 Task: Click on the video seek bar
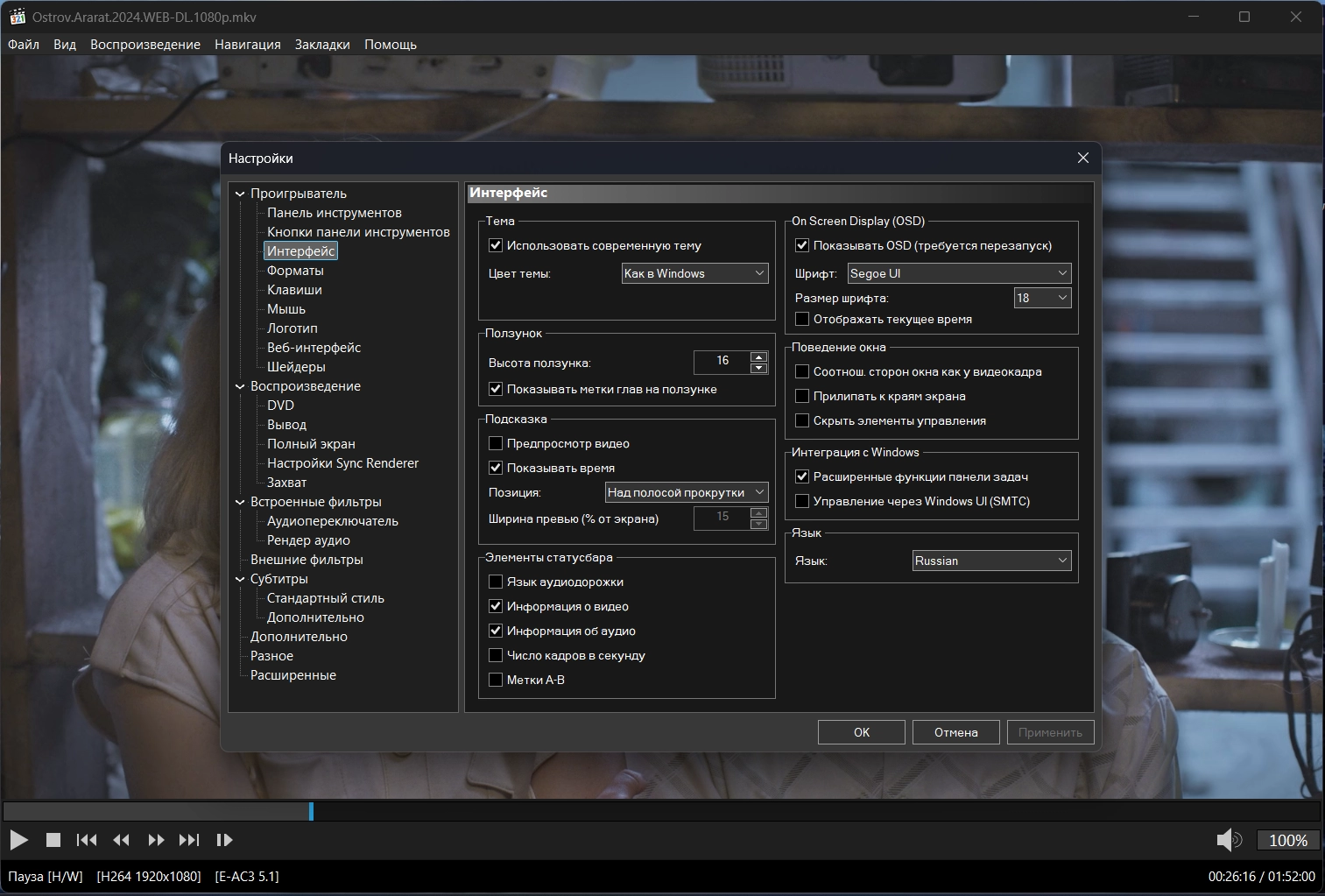(662, 811)
